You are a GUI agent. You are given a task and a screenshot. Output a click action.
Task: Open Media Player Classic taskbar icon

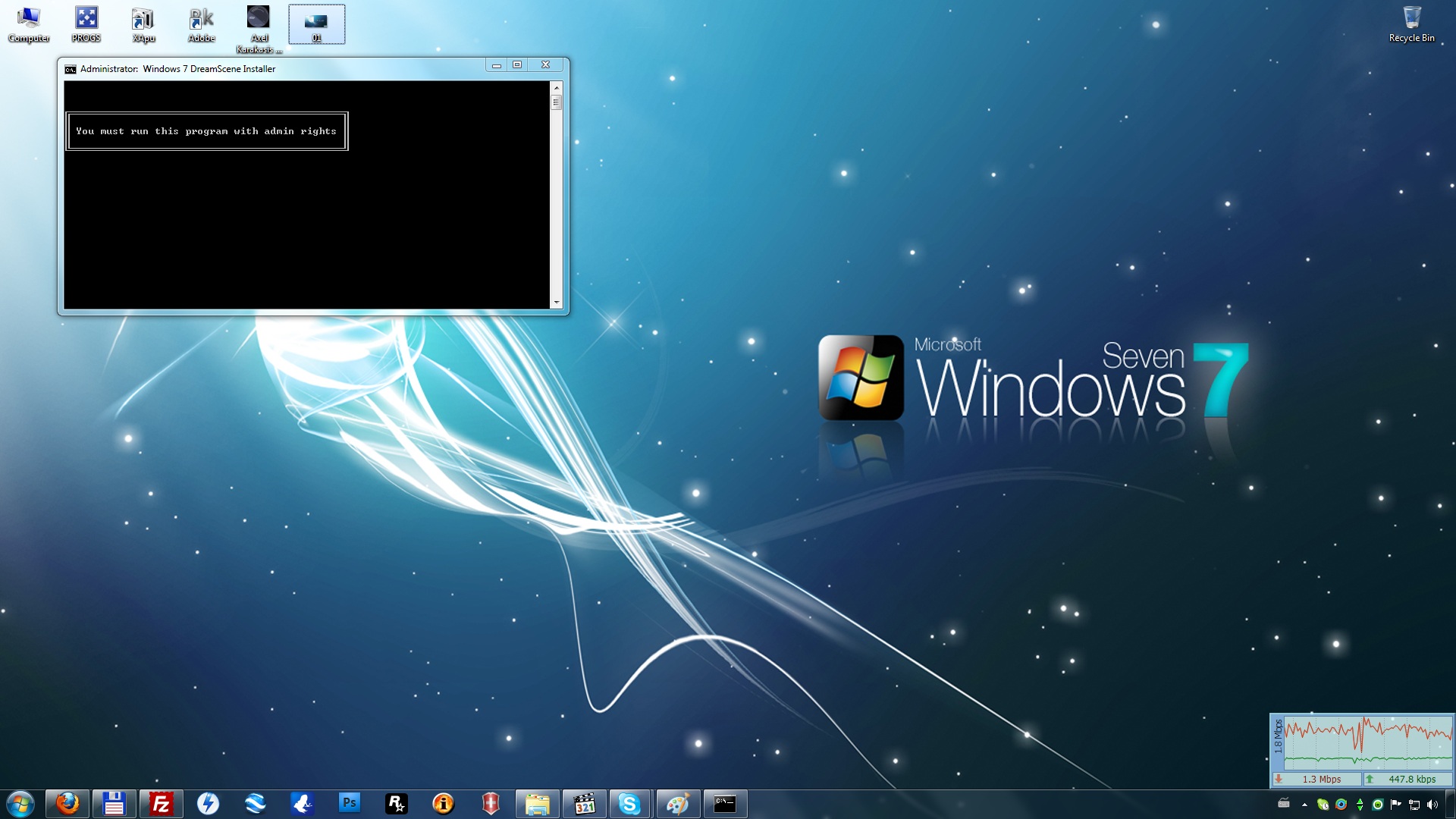[x=584, y=803]
